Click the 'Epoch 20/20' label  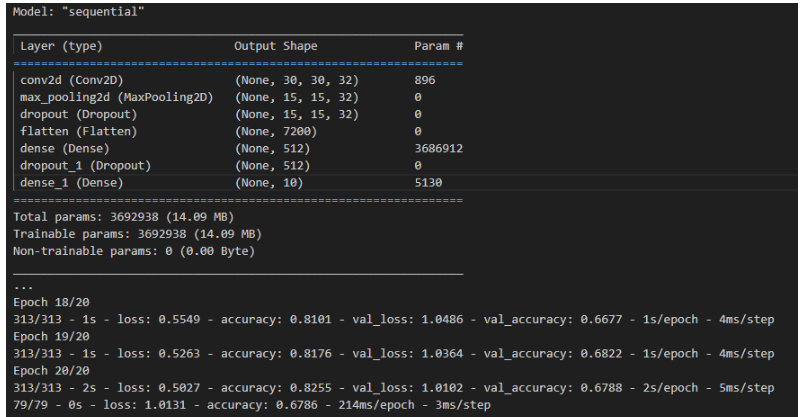46,370
